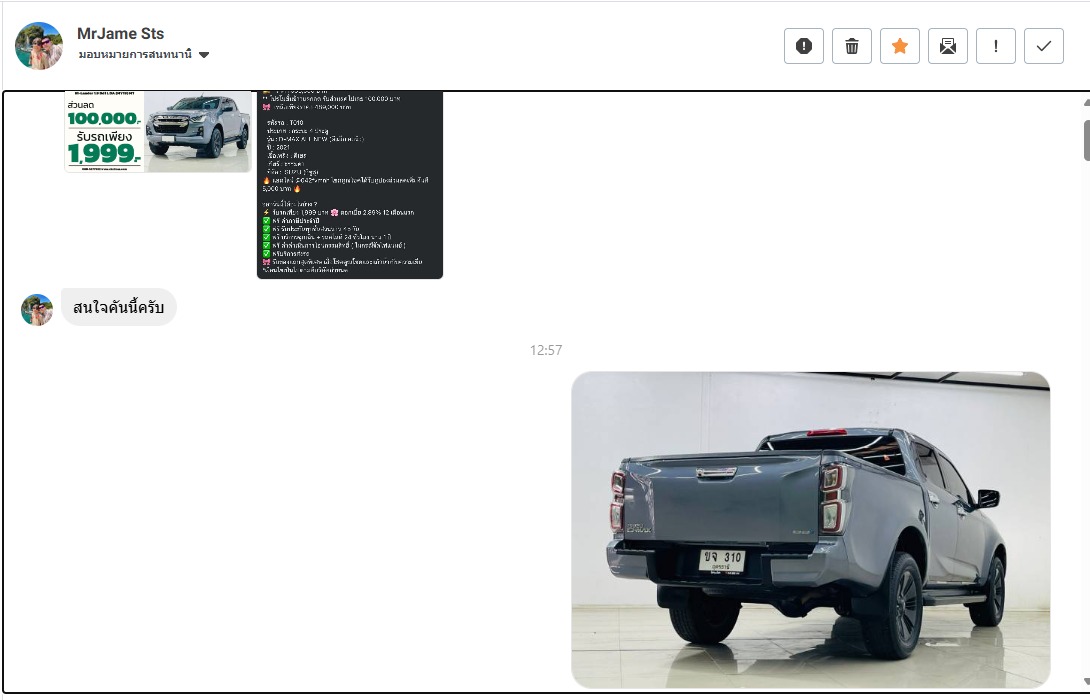Viewport: 1090px width, 700px height.
Task: Open the gray pickup truck rear photo
Action: [810, 529]
